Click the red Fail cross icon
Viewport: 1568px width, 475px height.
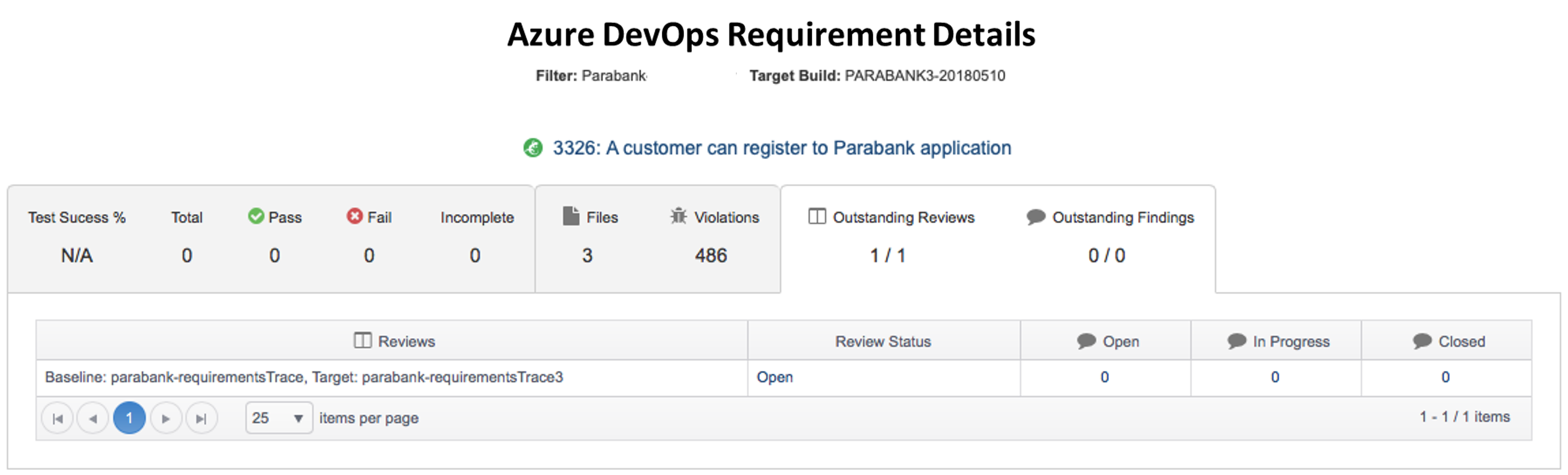click(x=354, y=216)
